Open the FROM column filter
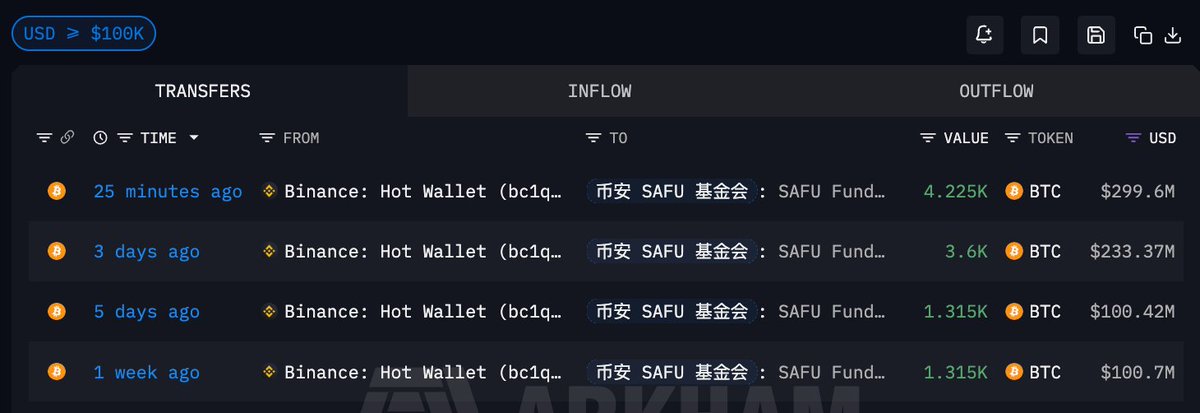 point(267,138)
